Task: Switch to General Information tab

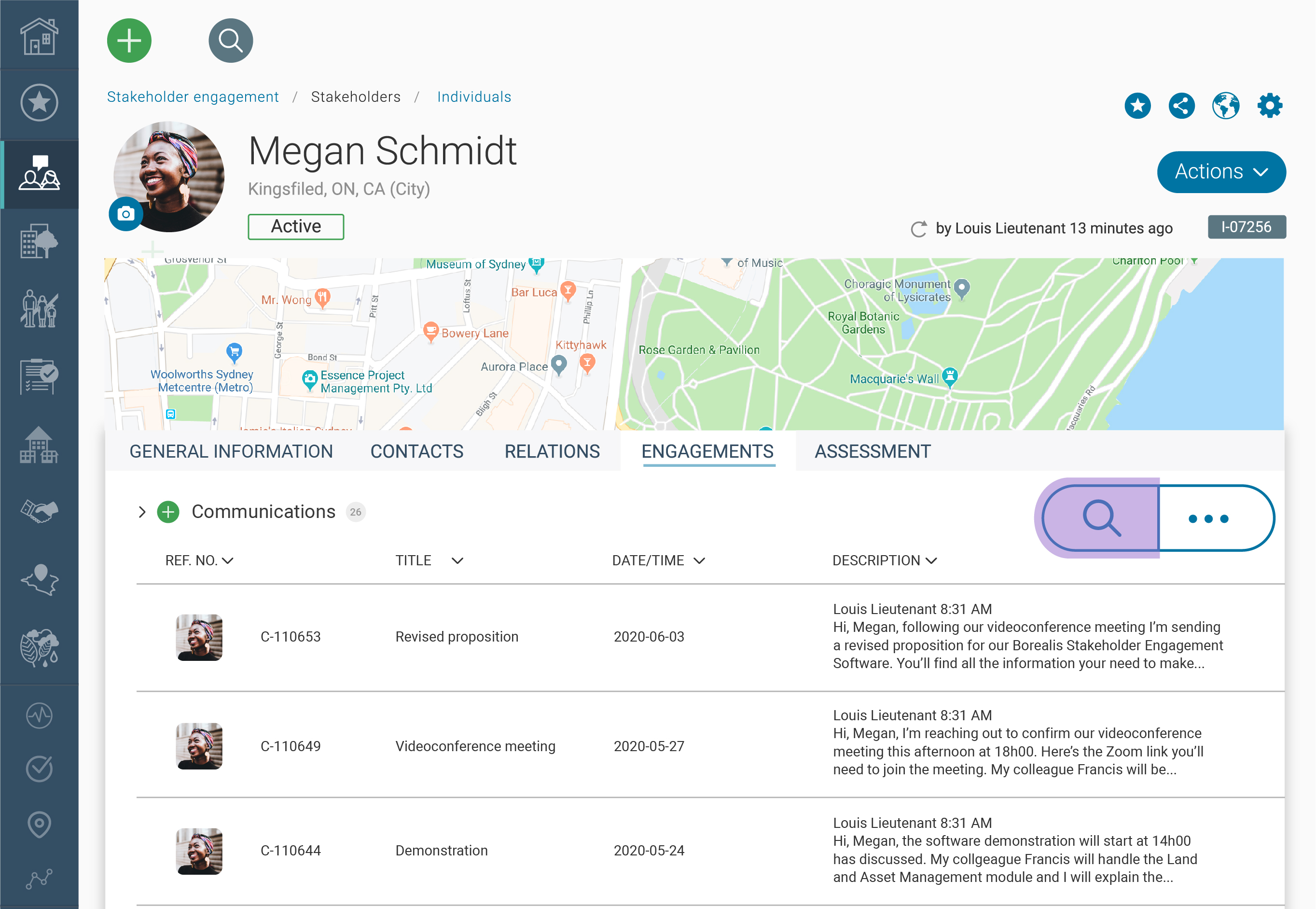Action: 231,451
